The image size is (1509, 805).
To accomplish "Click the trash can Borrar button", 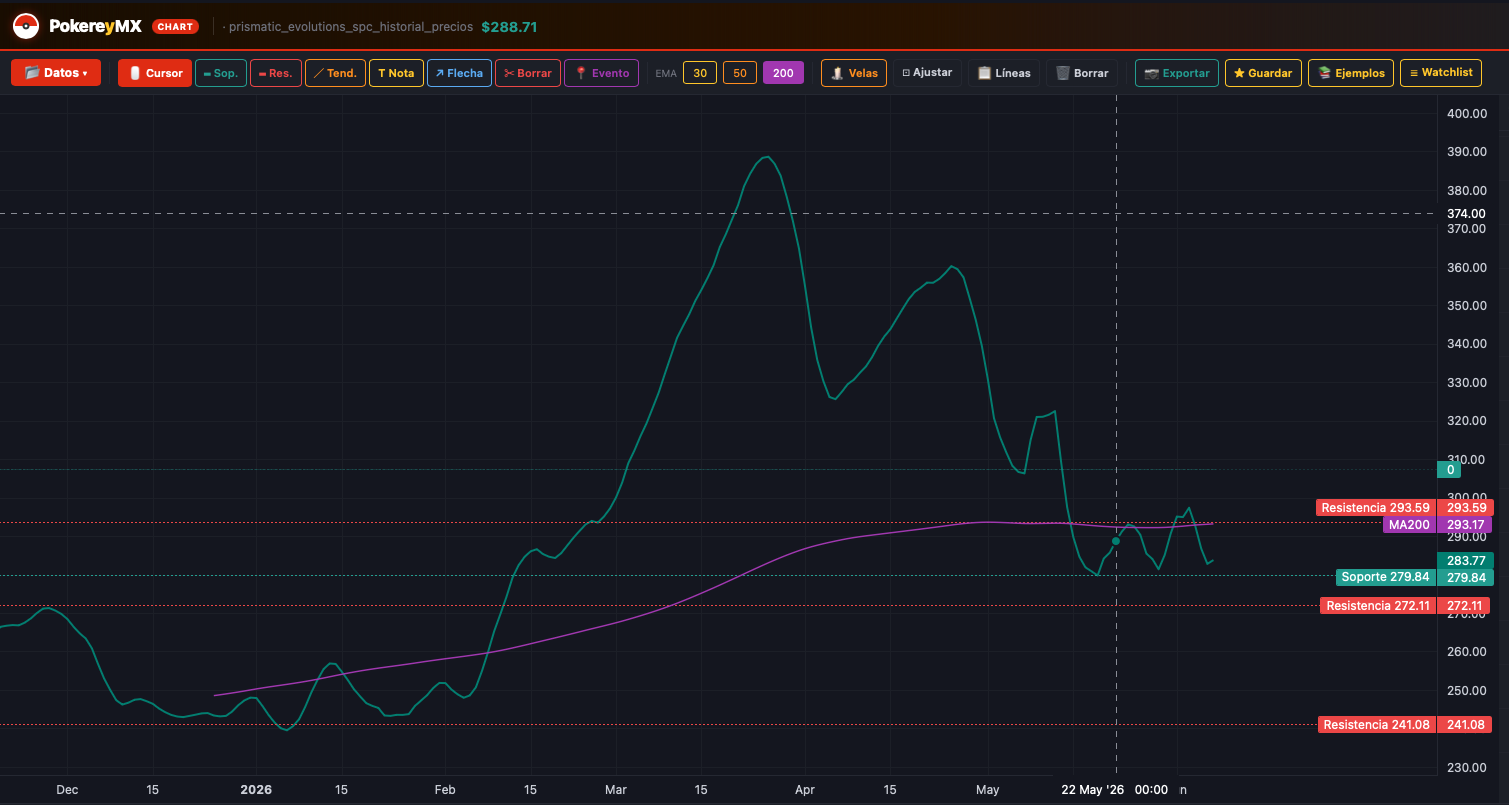I will [x=1082, y=73].
